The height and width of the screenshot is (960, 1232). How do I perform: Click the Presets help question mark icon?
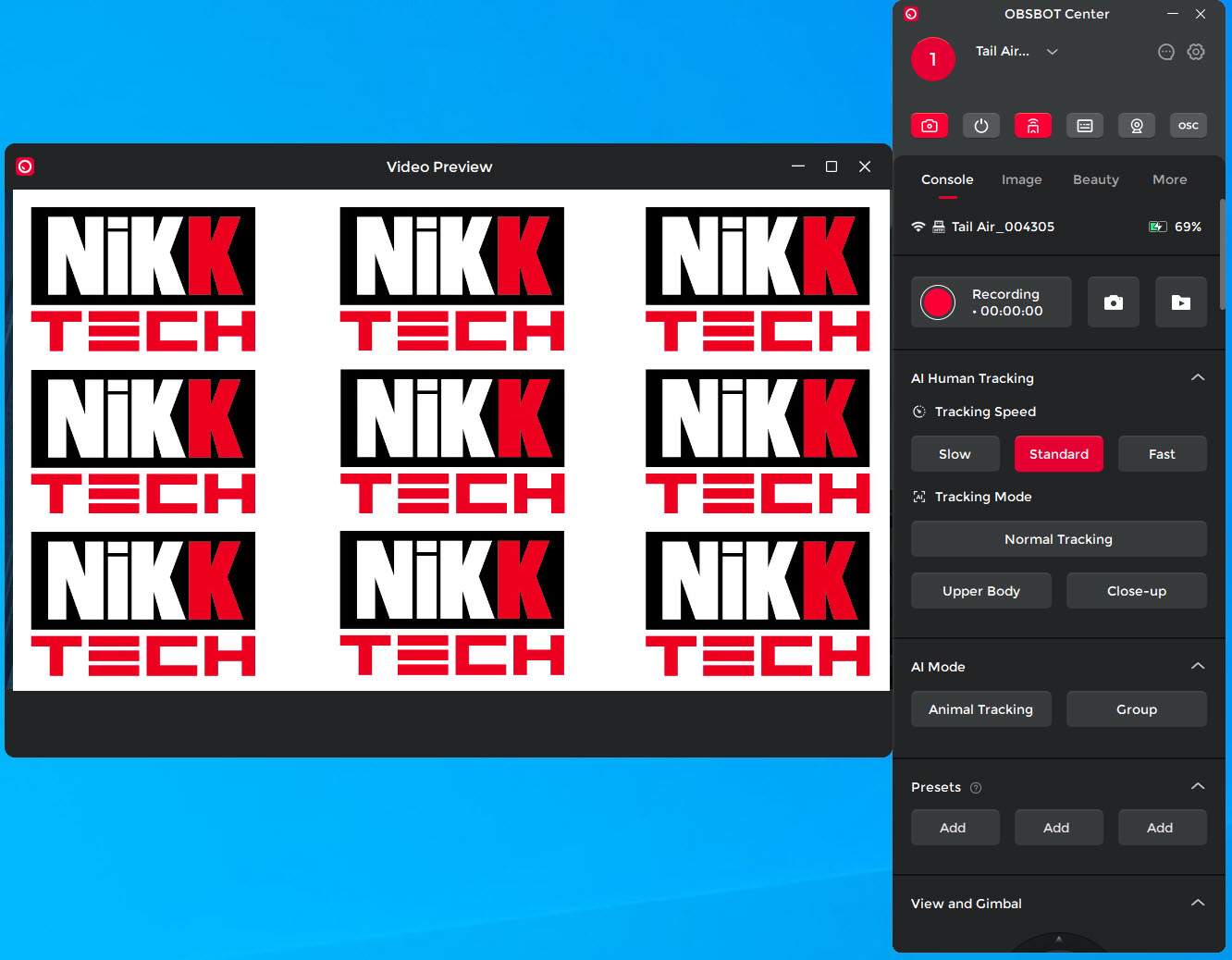coord(976,788)
